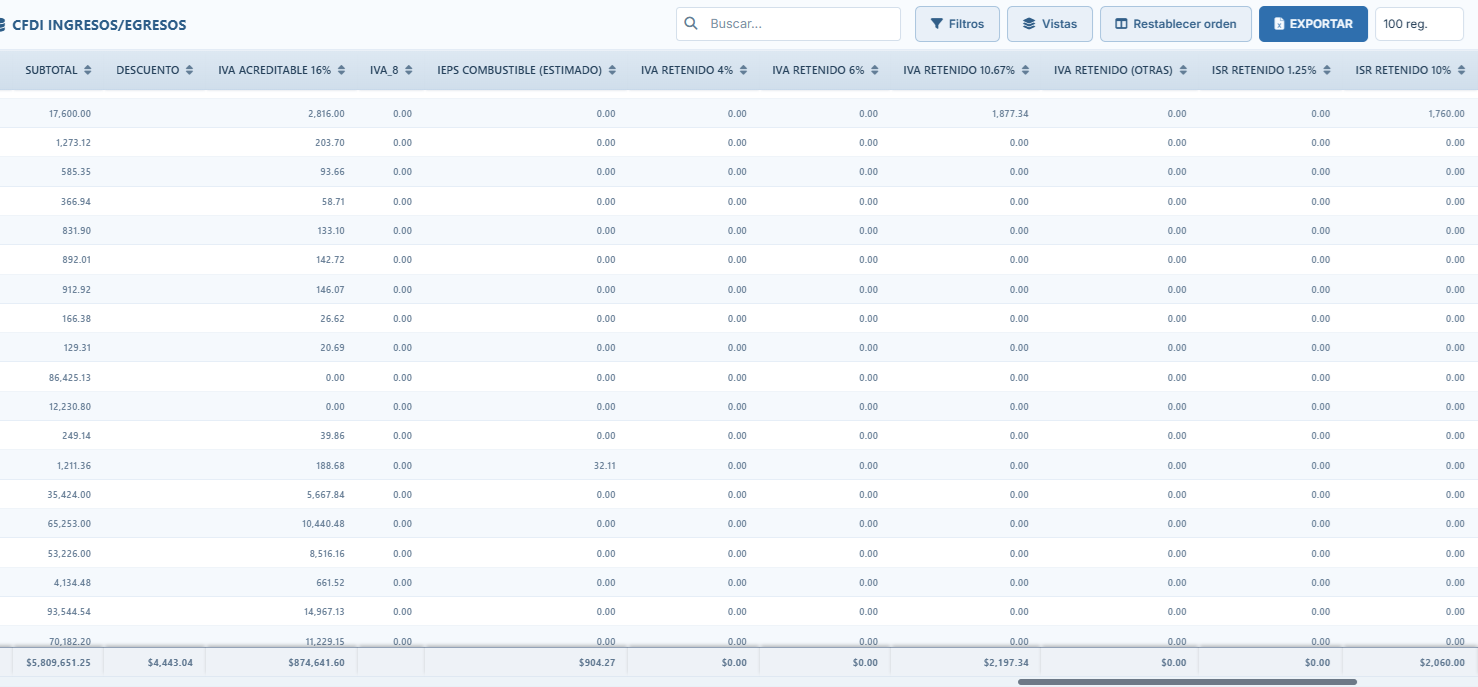Click subtotal cell 585.35
Image resolution: width=1478 pixels, height=687 pixels.
point(76,172)
